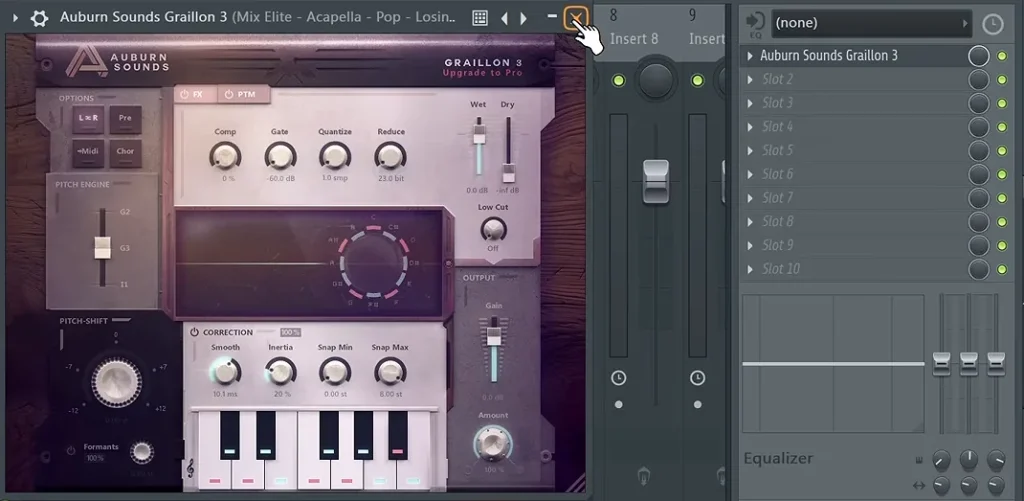Click the Inertia knob
The image size is (1024, 501).
280,372
